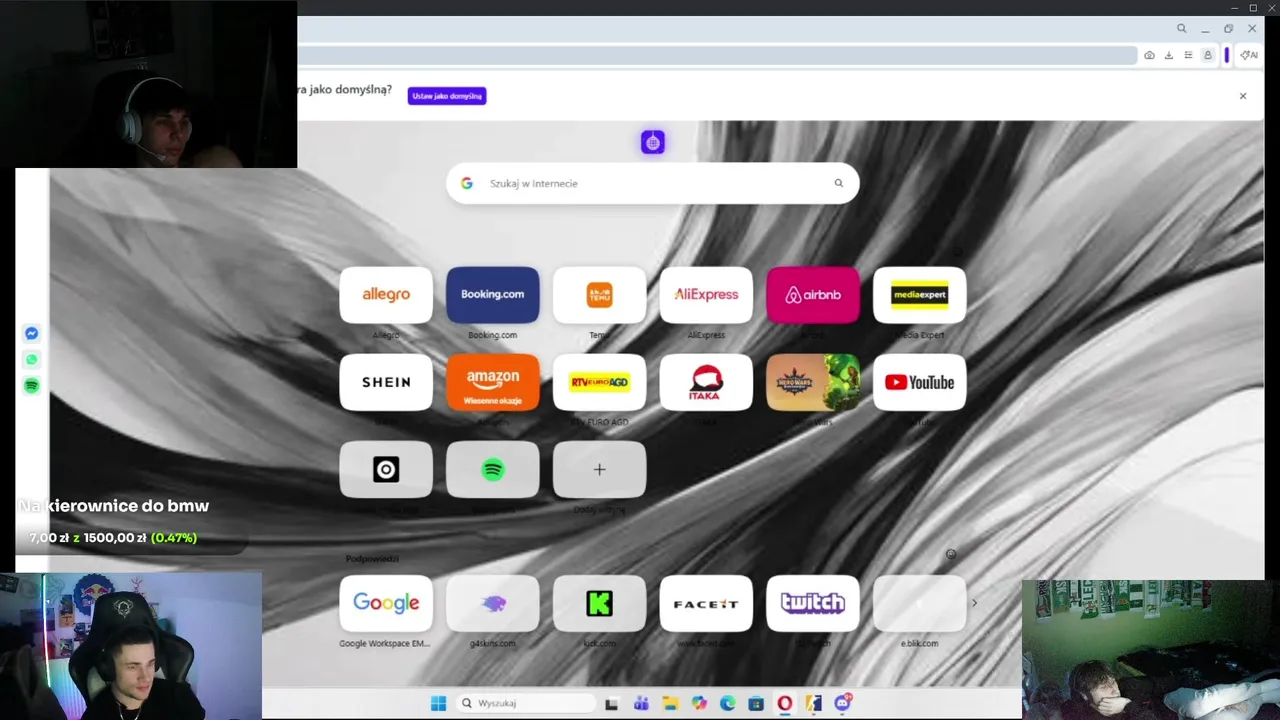Open the Airbnb speed dial tile
1280x720 pixels.
(812, 295)
